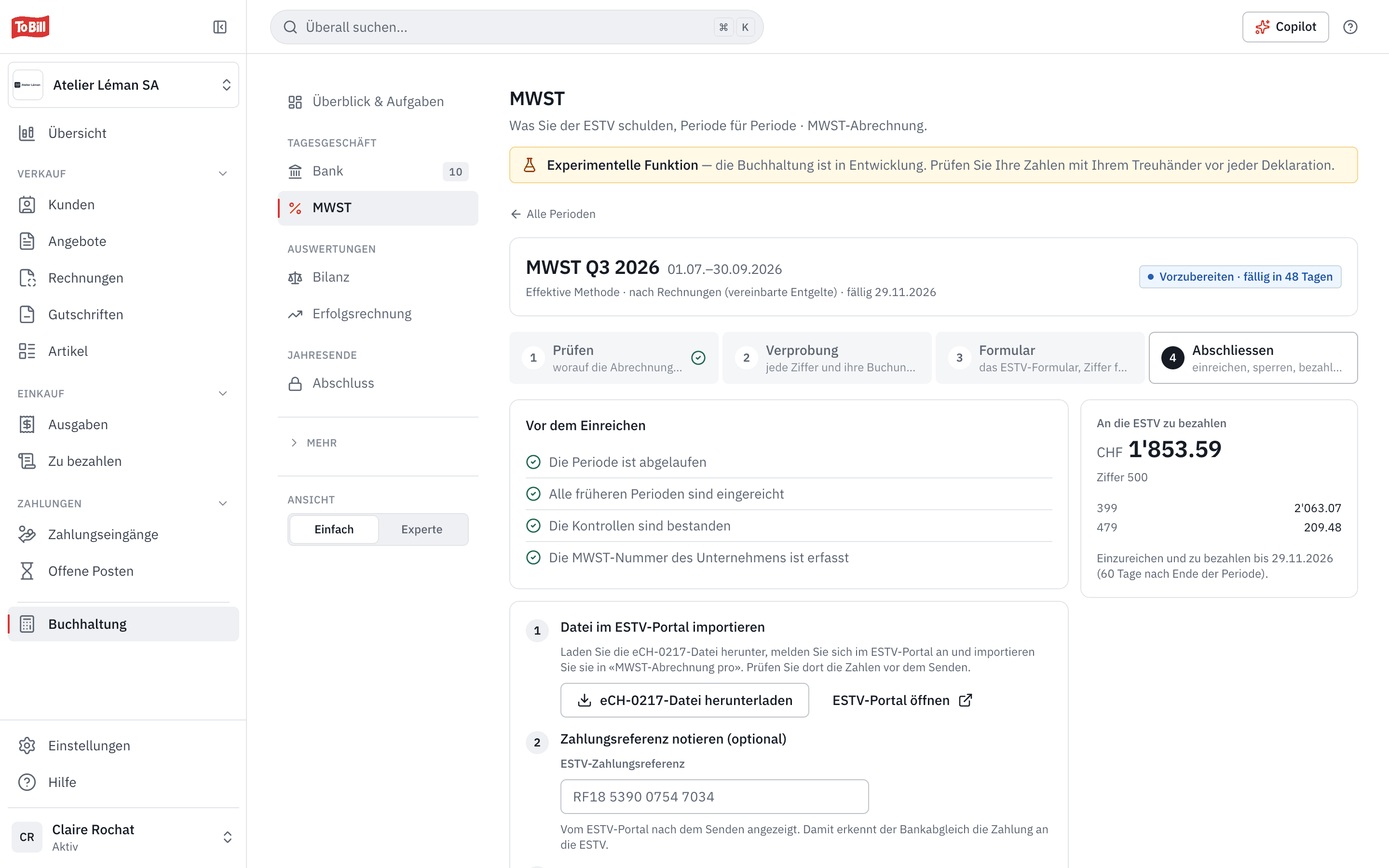Screen dimensions: 1389x868
Task: Open Claire Rochat user menu
Action: pyautogui.click(x=123, y=837)
